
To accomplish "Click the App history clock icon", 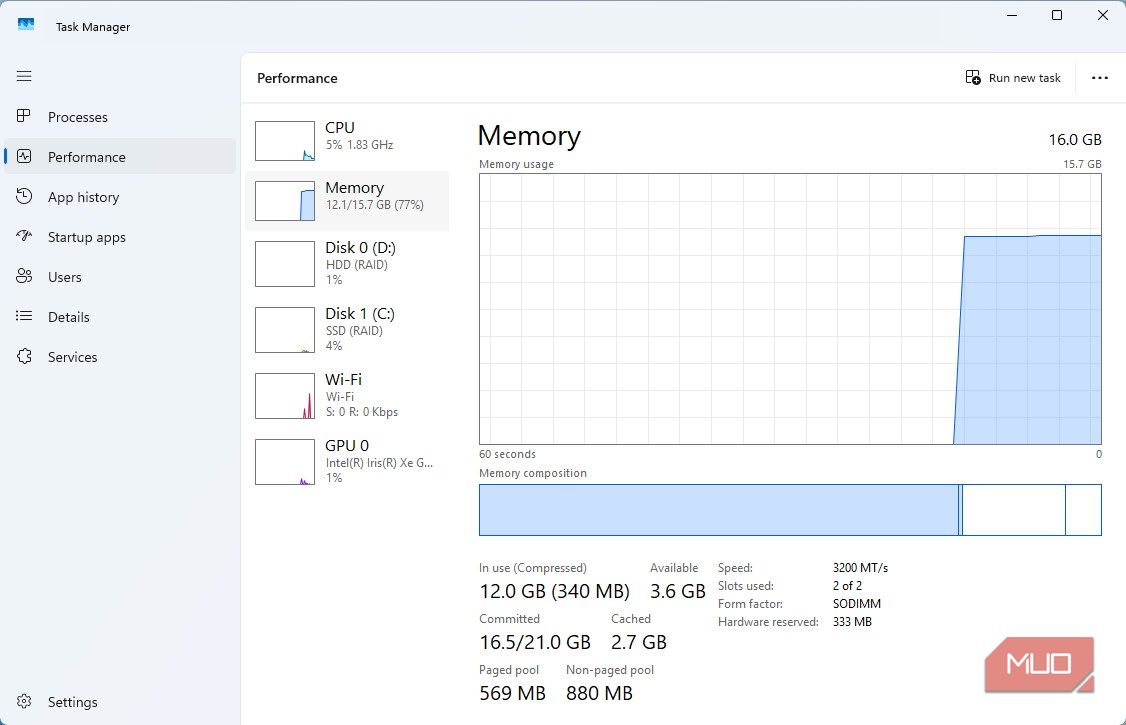I will pyautogui.click(x=24, y=196).
